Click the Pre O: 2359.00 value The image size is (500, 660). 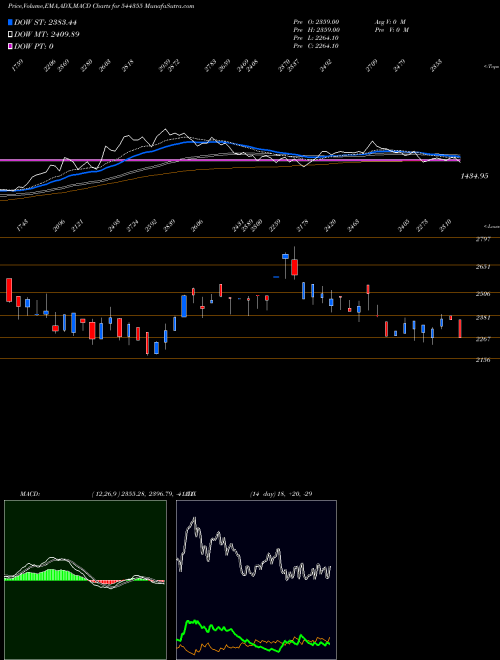point(317,21)
